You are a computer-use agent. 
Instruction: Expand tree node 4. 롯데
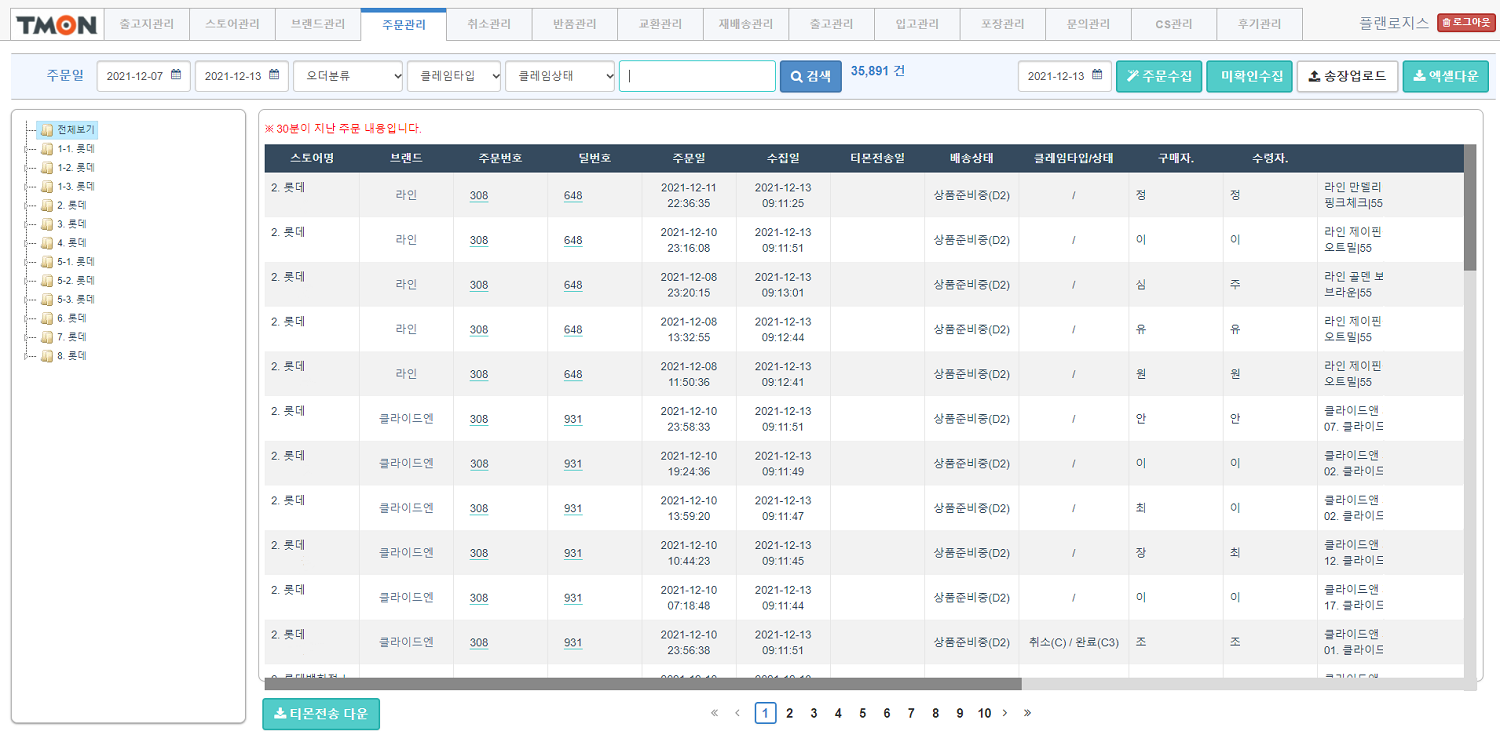(27, 243)
